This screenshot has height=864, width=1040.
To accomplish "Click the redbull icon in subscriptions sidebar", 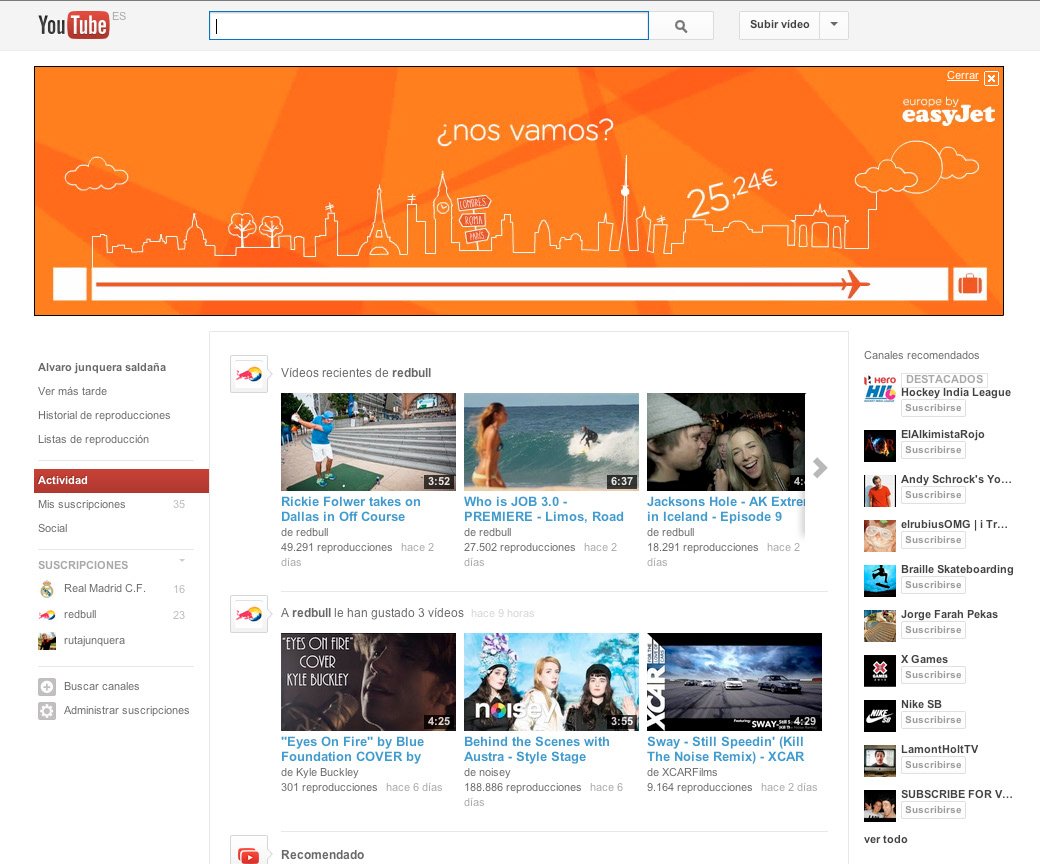I will [x=46, y=615].
